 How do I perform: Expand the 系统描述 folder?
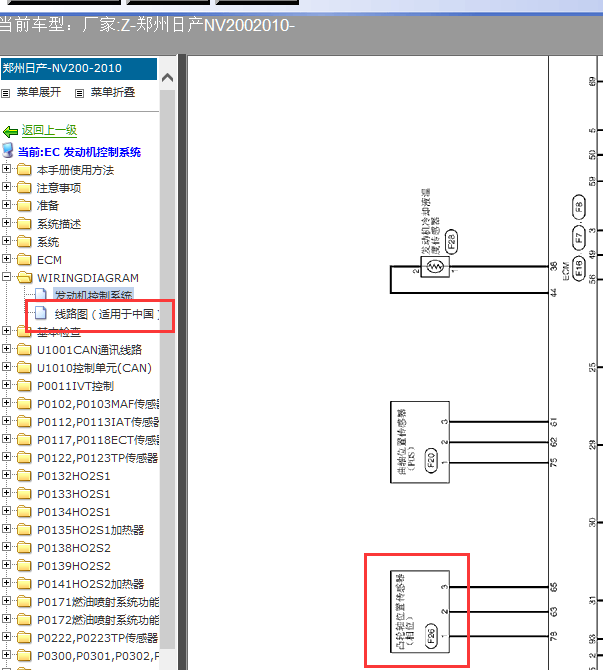pos(6,223)
